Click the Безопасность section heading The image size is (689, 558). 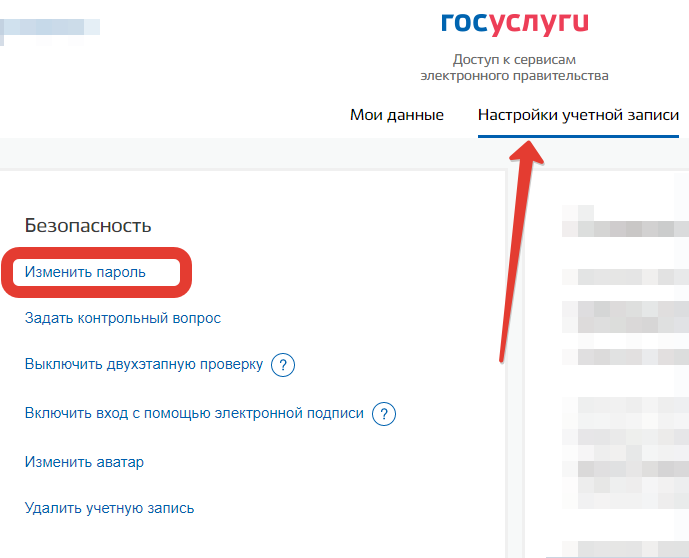point(88,225)
